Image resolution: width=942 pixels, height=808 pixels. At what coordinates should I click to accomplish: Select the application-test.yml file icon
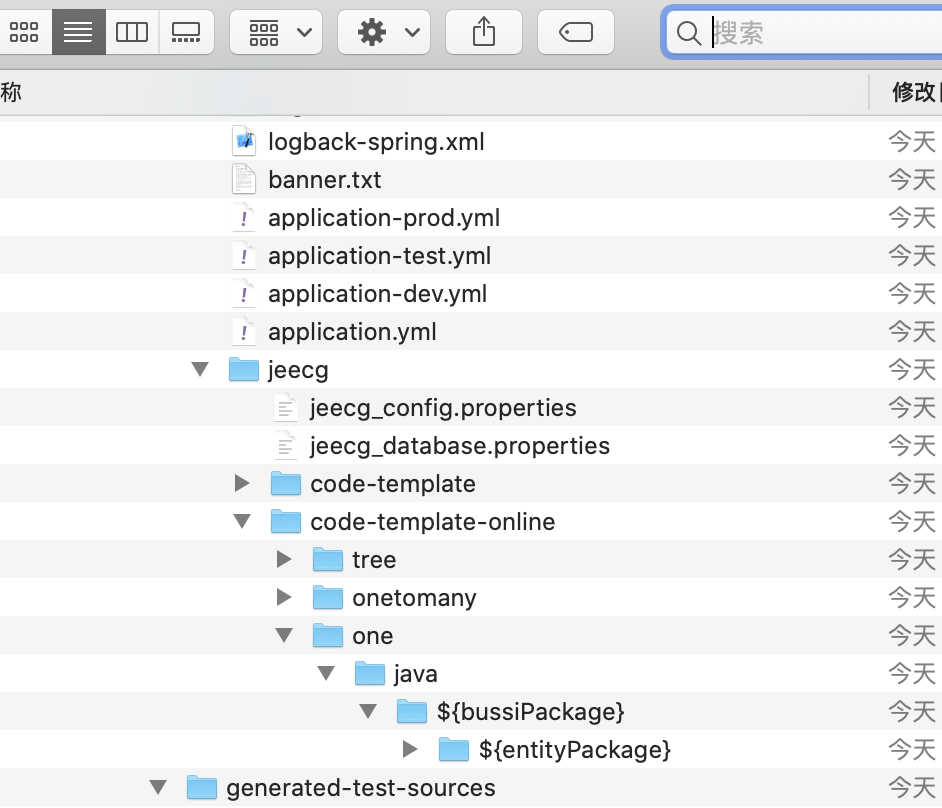244,255
